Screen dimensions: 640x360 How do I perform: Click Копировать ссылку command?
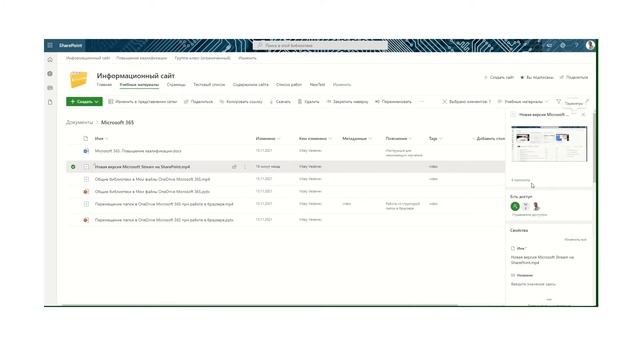point(241,102)
